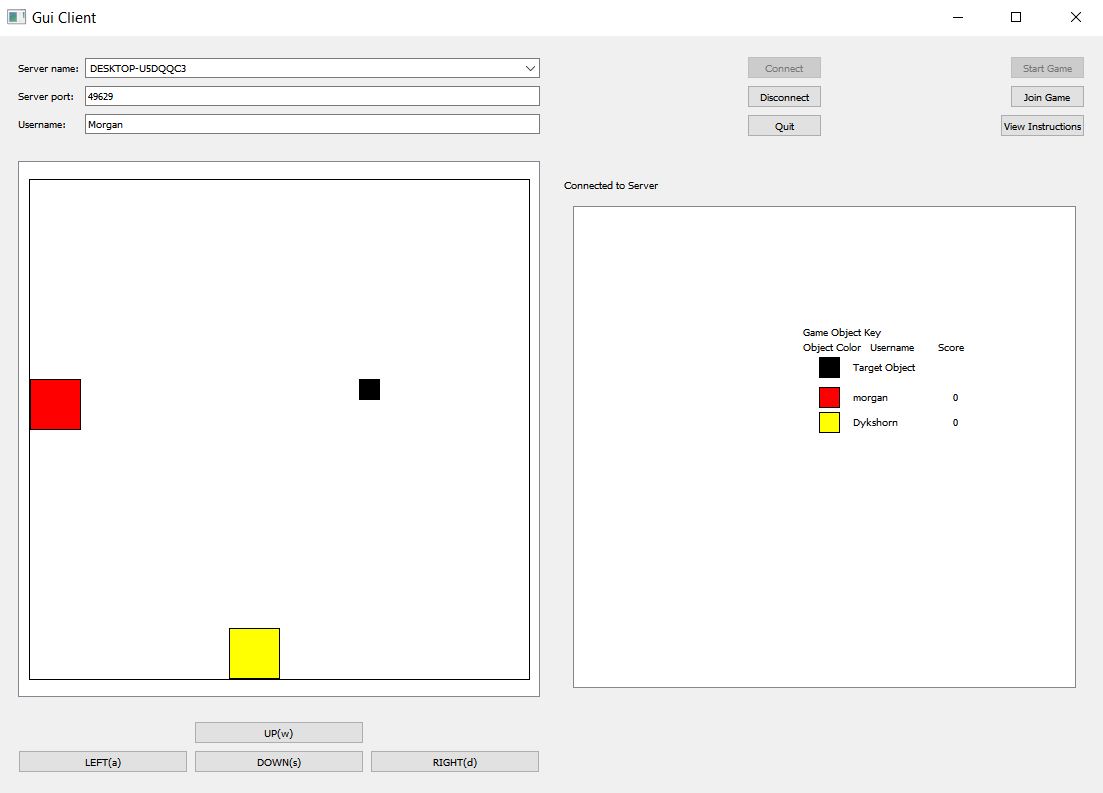Screen dimensions: 1103x793
Task: Click the red morgan legend color swatch
Action: 829,397
